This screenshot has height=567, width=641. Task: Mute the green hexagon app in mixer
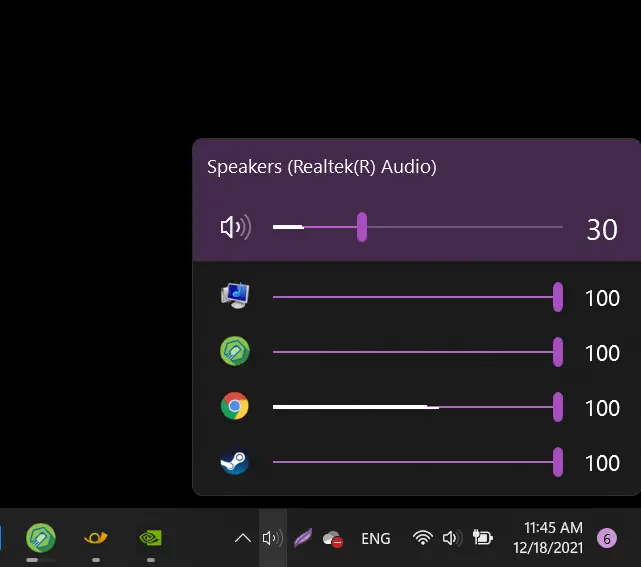pos(235,351)
